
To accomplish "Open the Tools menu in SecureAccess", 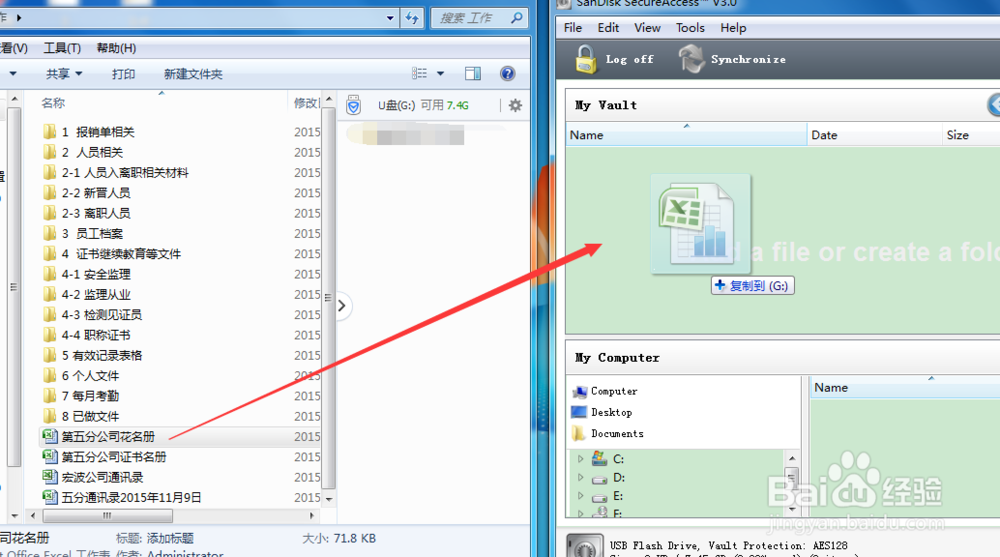I will (690, 27).
